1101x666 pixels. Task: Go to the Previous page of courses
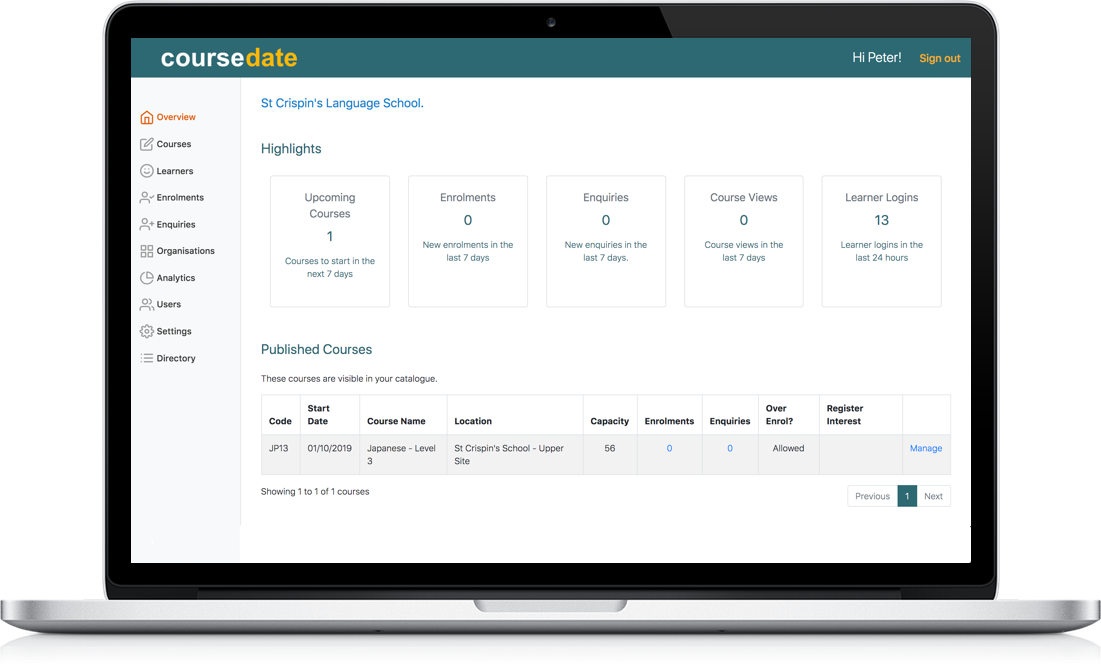point(872,495)
